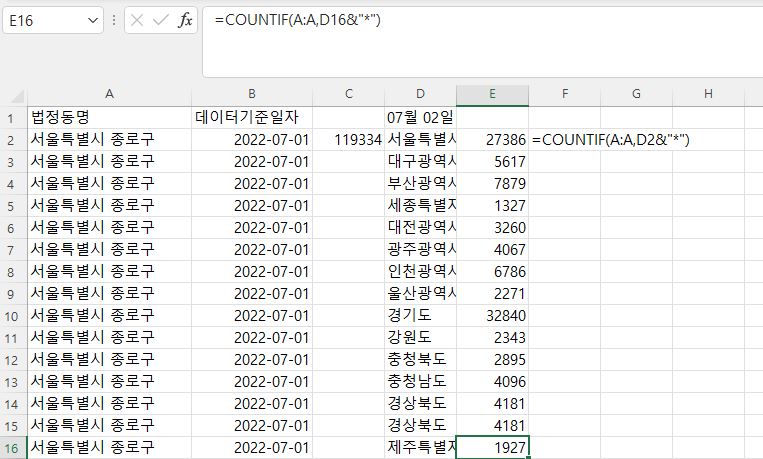The height and width of the screenshot is (459, 763).
Task: Select column E header
Action: 492,94
